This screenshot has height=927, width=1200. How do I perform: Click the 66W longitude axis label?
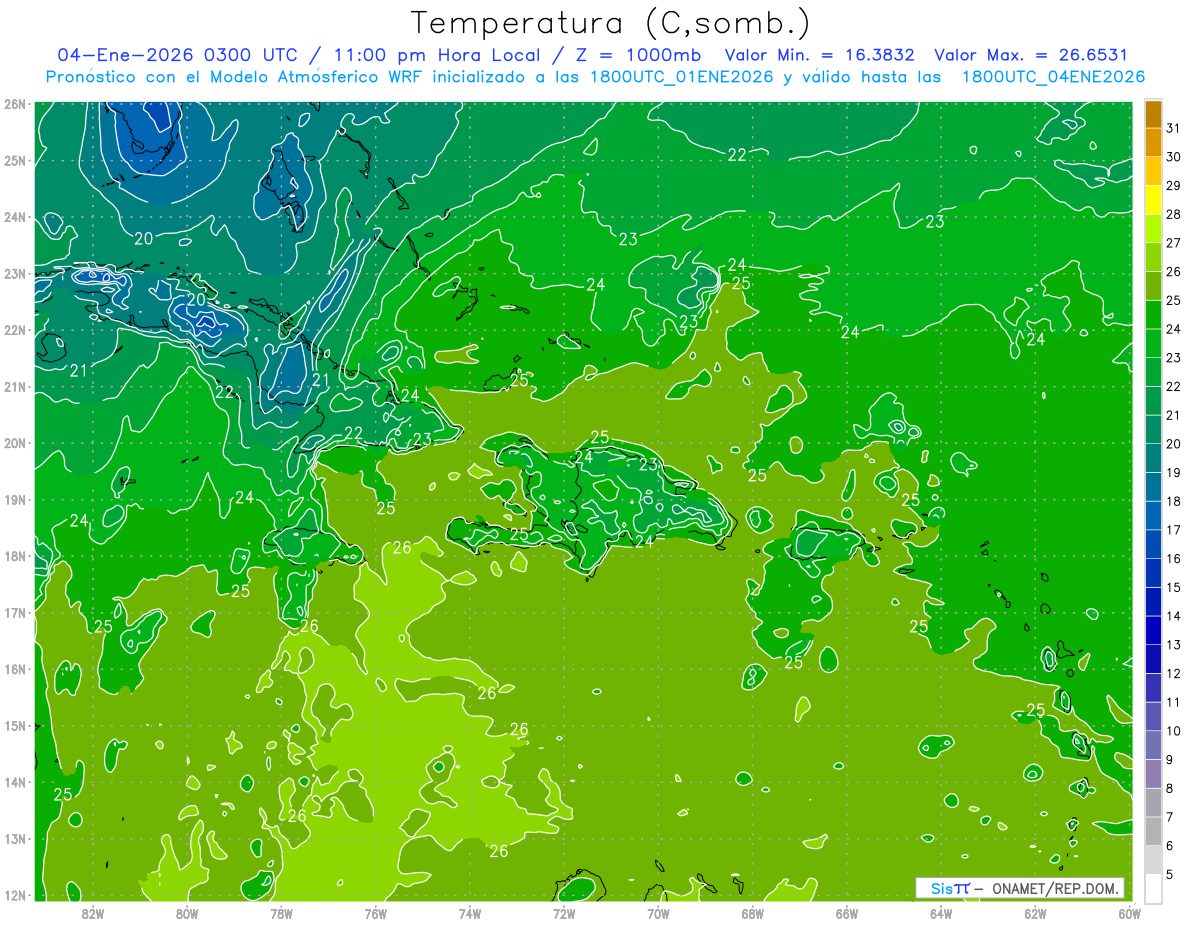coord(847,912)
